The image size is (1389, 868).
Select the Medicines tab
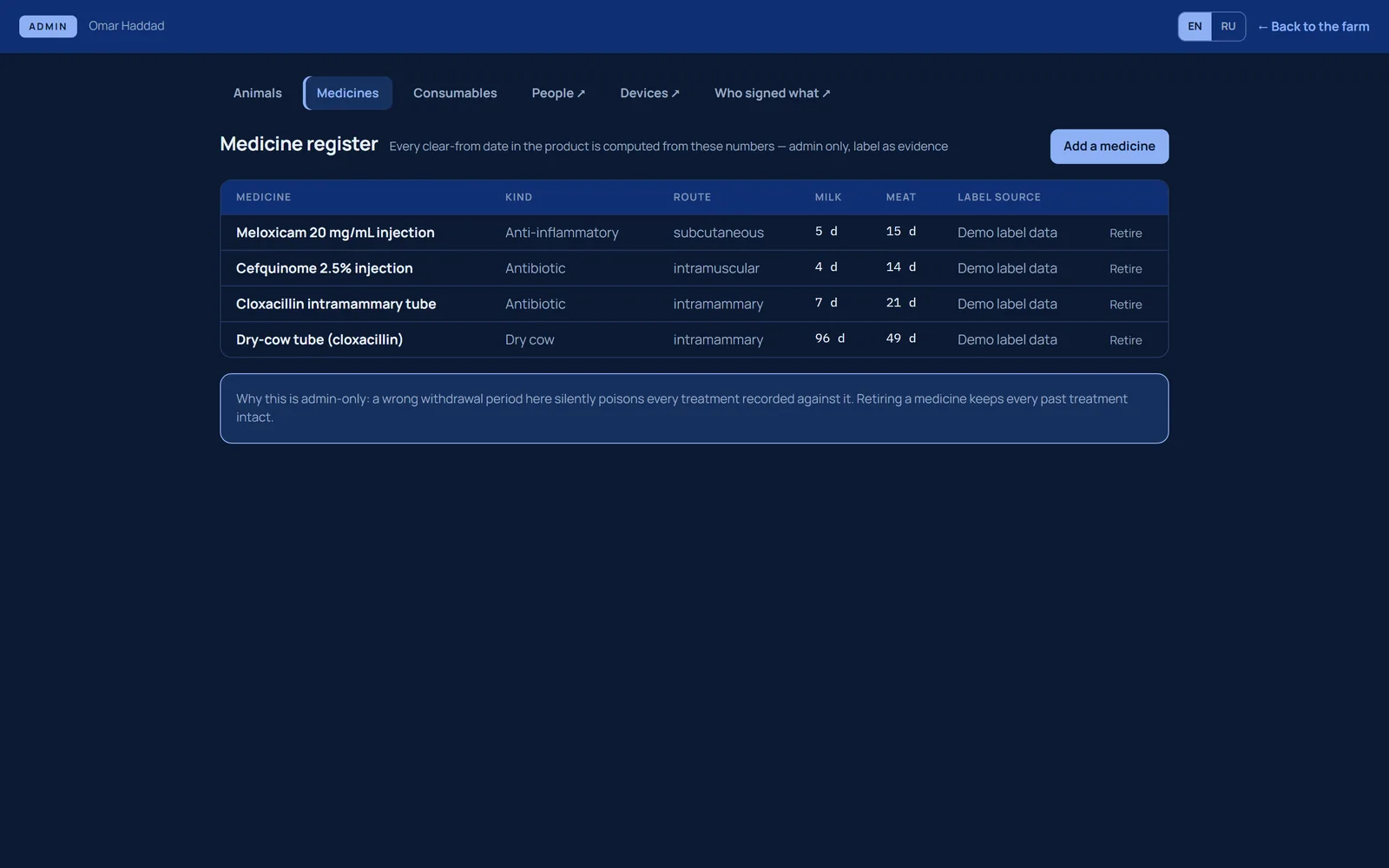[347, 93]
